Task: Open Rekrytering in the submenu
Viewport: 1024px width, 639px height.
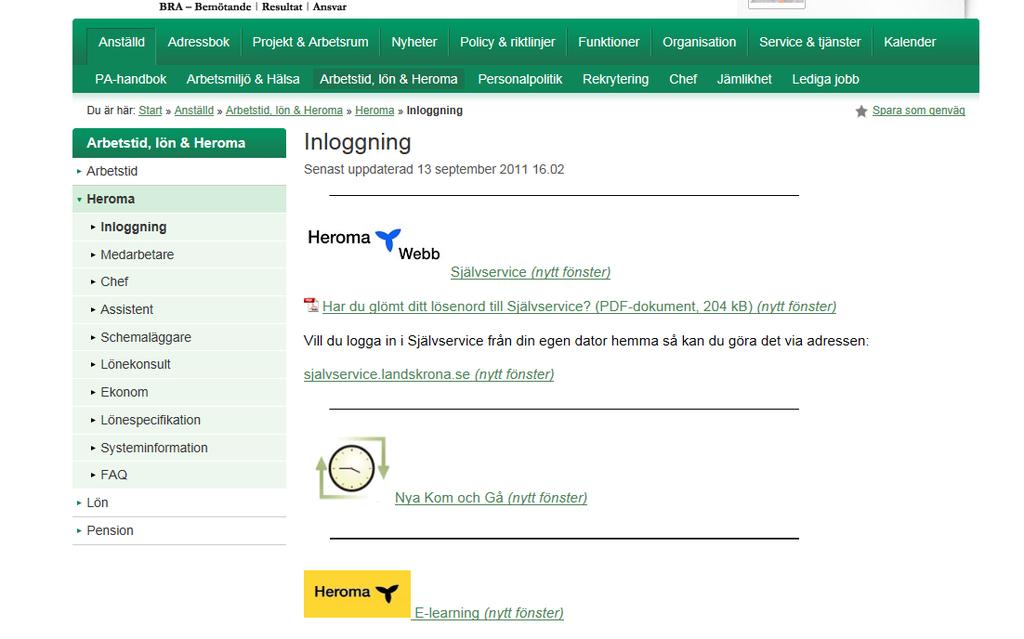Action: pyautogui.click(x=615, y=79)
